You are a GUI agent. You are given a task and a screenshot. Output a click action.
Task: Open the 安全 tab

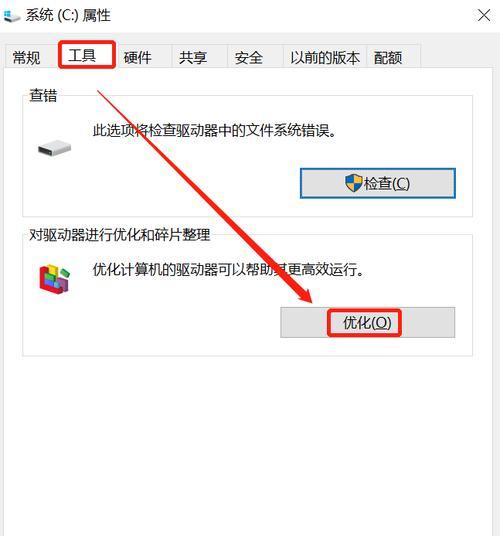click(248, 57)
